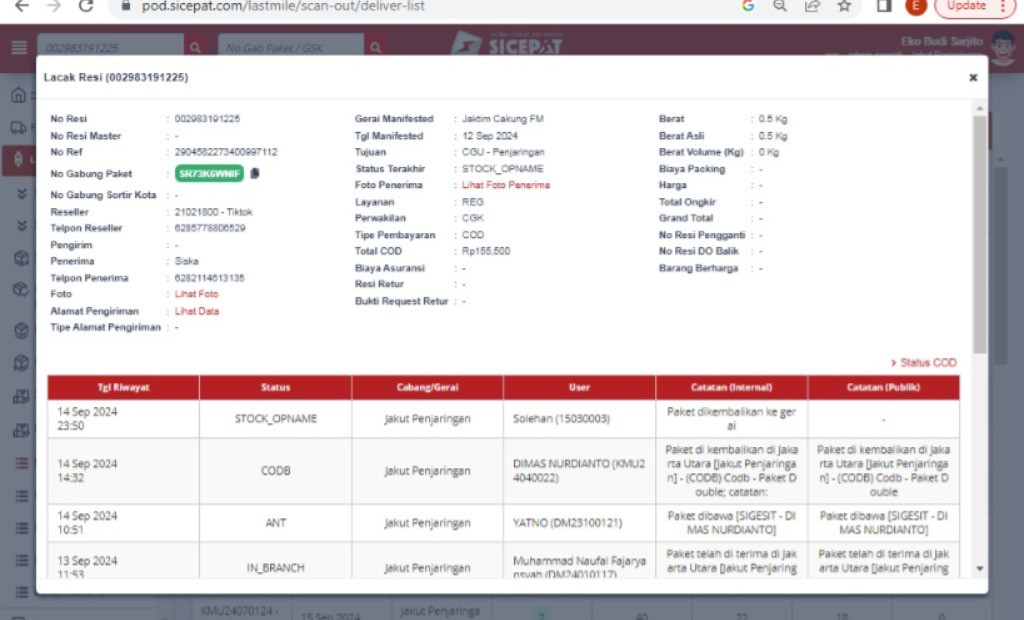Click the Telpon Penerima number 6282114613135
The width and height of the screenshot is (1024, 620).
(209, 278)
